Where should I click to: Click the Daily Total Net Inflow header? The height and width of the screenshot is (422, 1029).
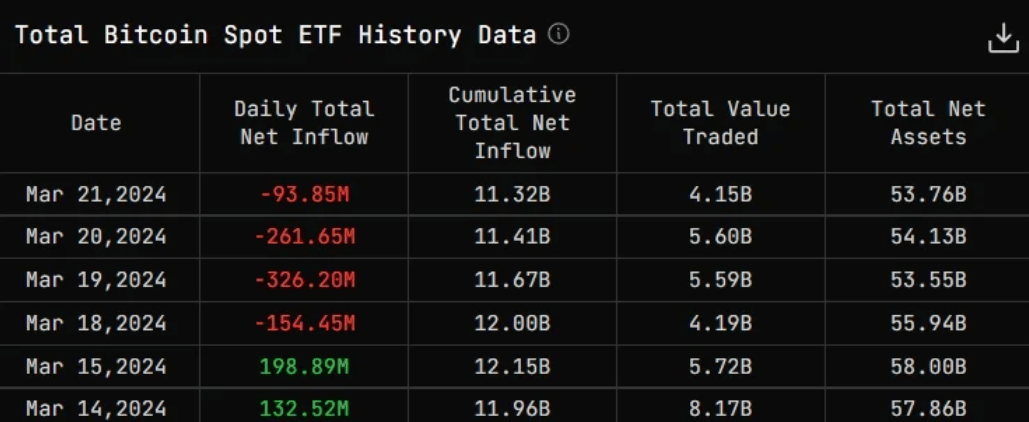pos(304,123)
